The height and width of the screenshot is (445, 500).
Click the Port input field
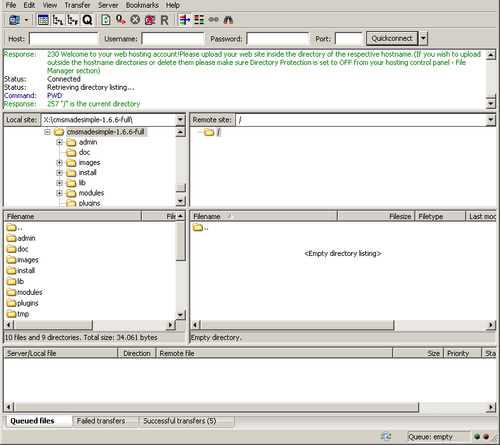point(348,39)
